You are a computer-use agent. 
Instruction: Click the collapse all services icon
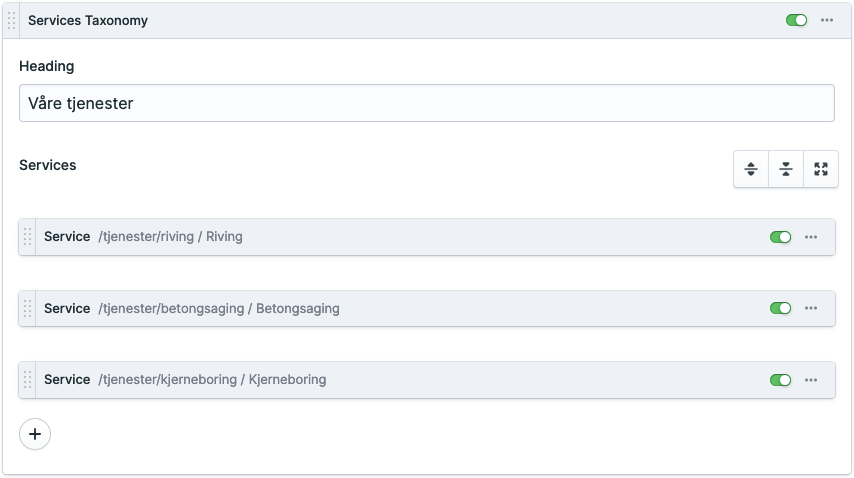[x=786, y=169]
